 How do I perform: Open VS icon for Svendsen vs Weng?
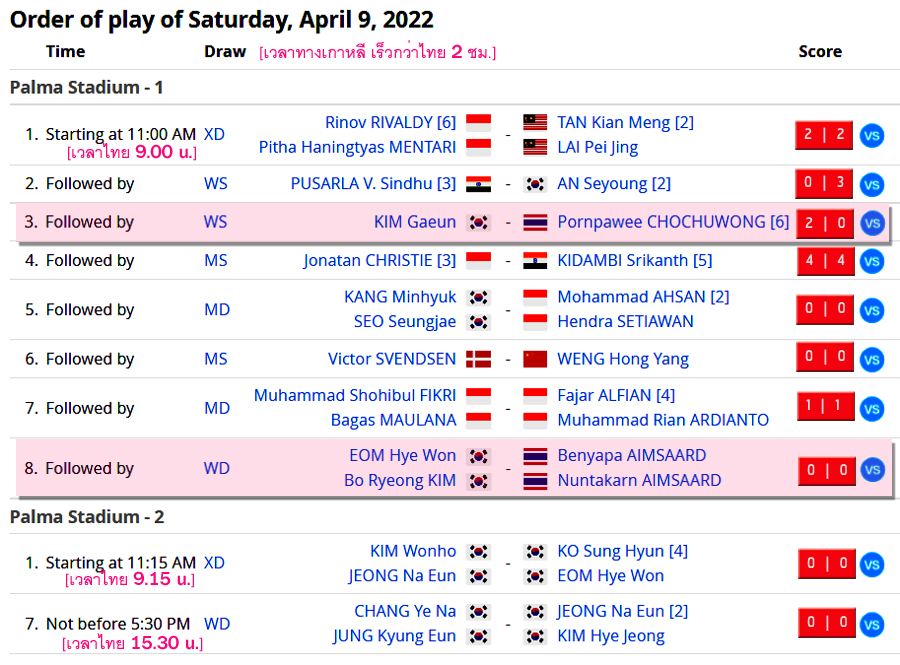(x=871, y=360)
